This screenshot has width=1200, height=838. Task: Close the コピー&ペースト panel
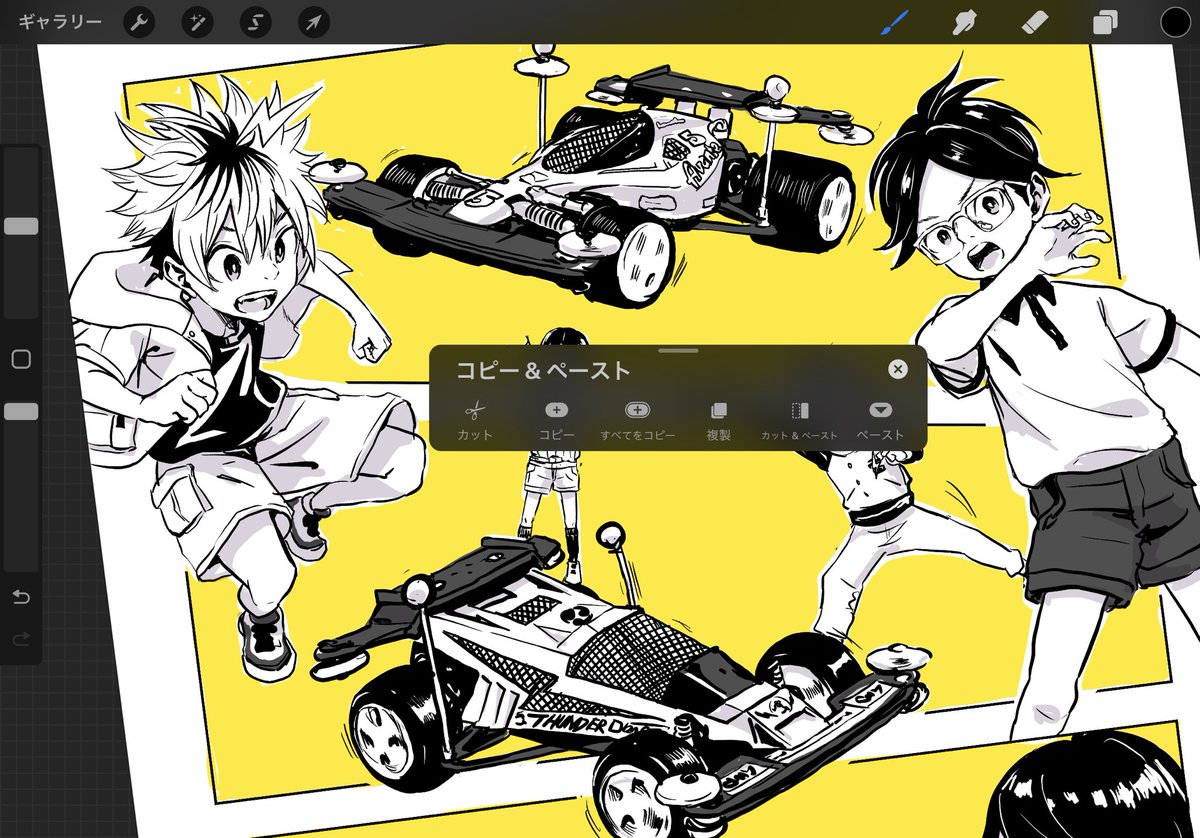coord(898,369)
